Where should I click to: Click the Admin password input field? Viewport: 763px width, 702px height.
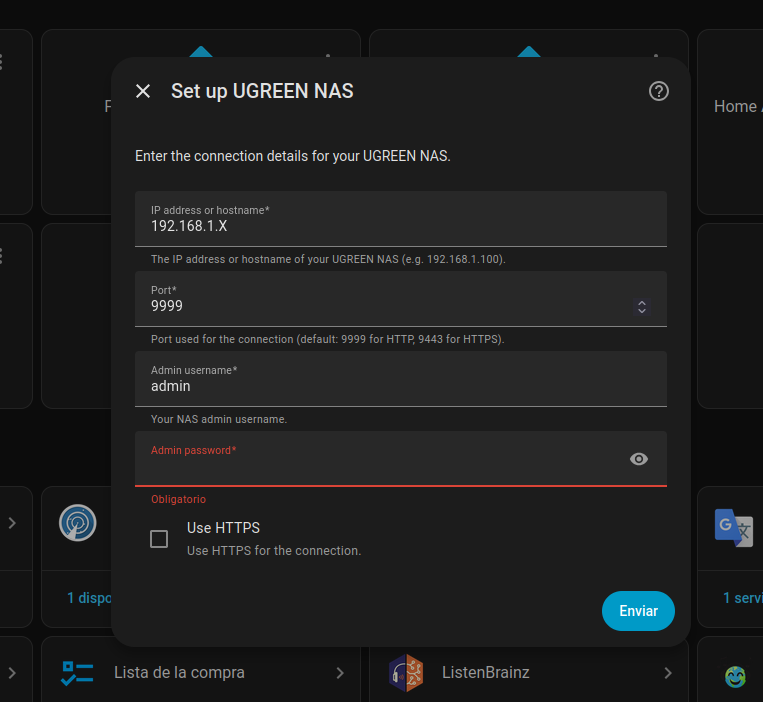(385, 465)
